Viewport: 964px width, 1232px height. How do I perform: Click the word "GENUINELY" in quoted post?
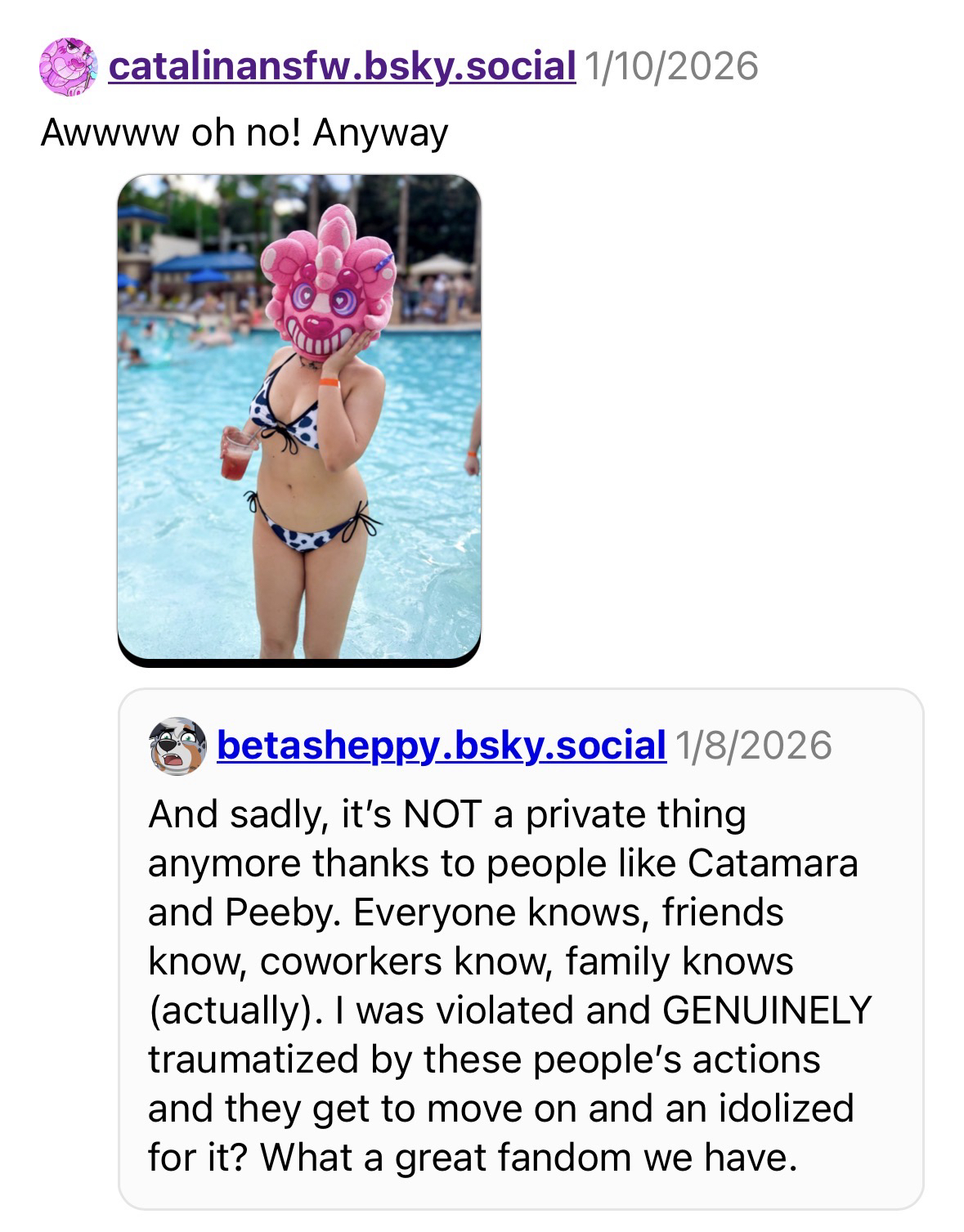768,1010
